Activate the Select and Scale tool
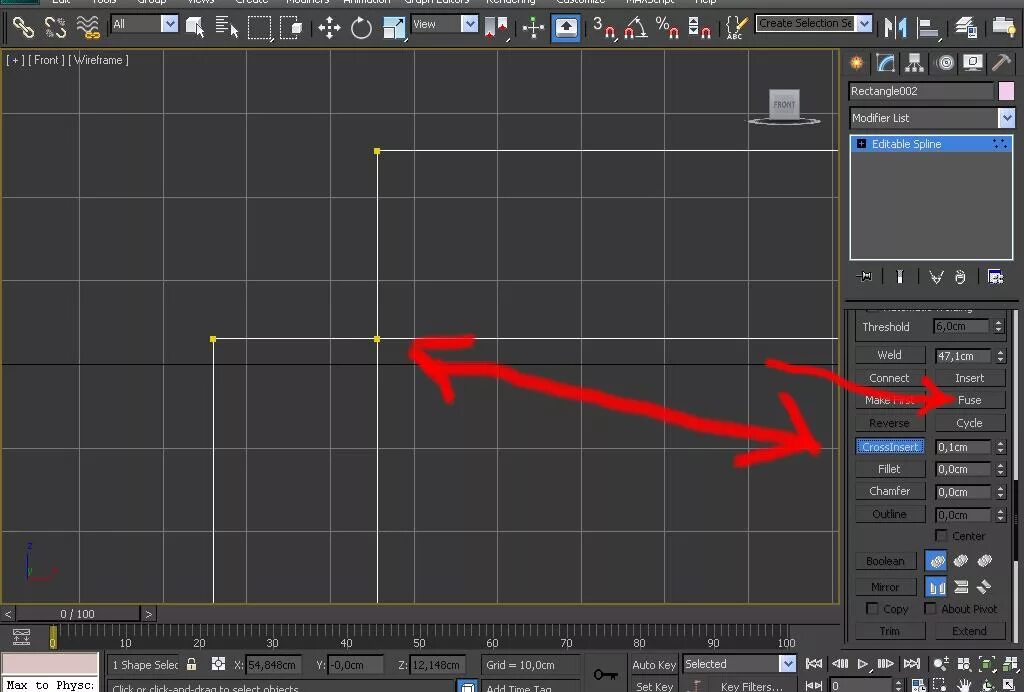The height and width of the screenshot is (692, 1024). point(394,27)
